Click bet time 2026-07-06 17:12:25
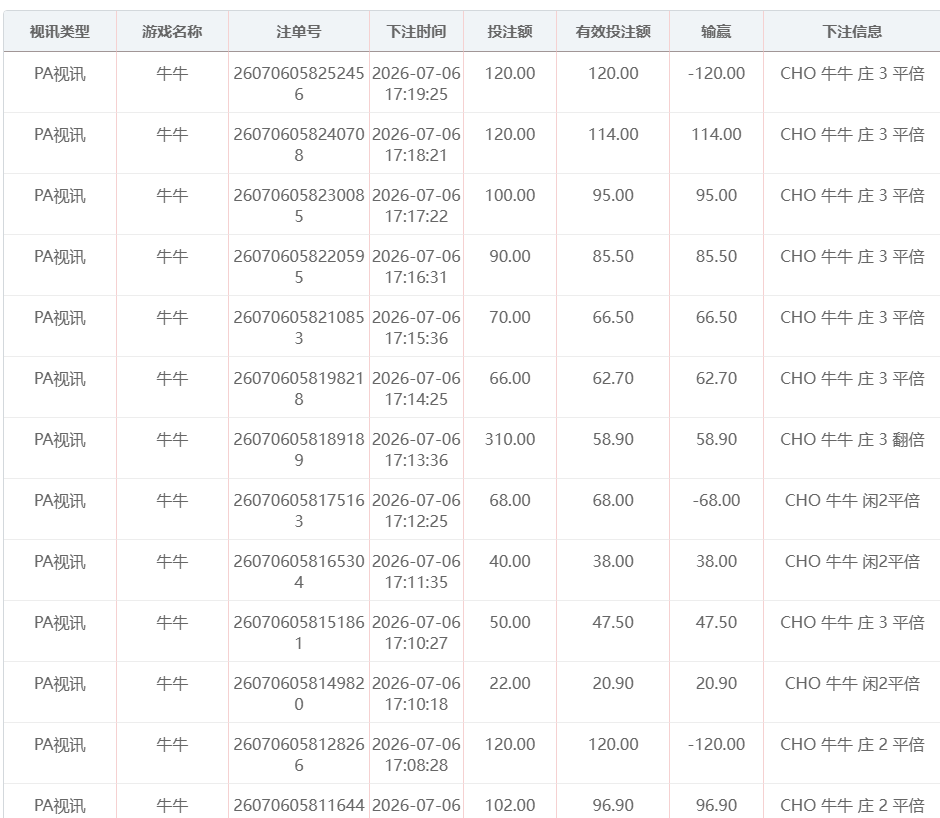Viewport: 940px width, 818px height. pyautogui.click(x=416, y=510)
